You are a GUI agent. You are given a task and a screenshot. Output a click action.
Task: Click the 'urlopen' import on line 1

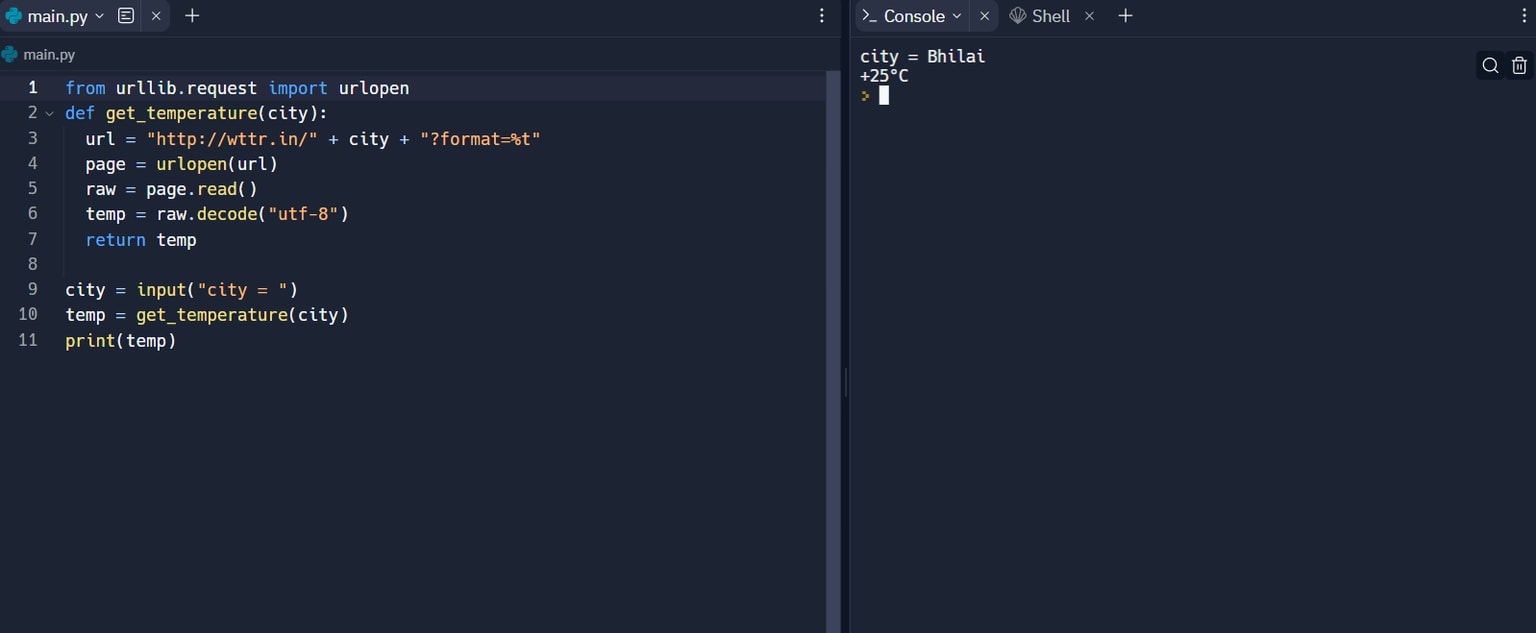(374, 88)
